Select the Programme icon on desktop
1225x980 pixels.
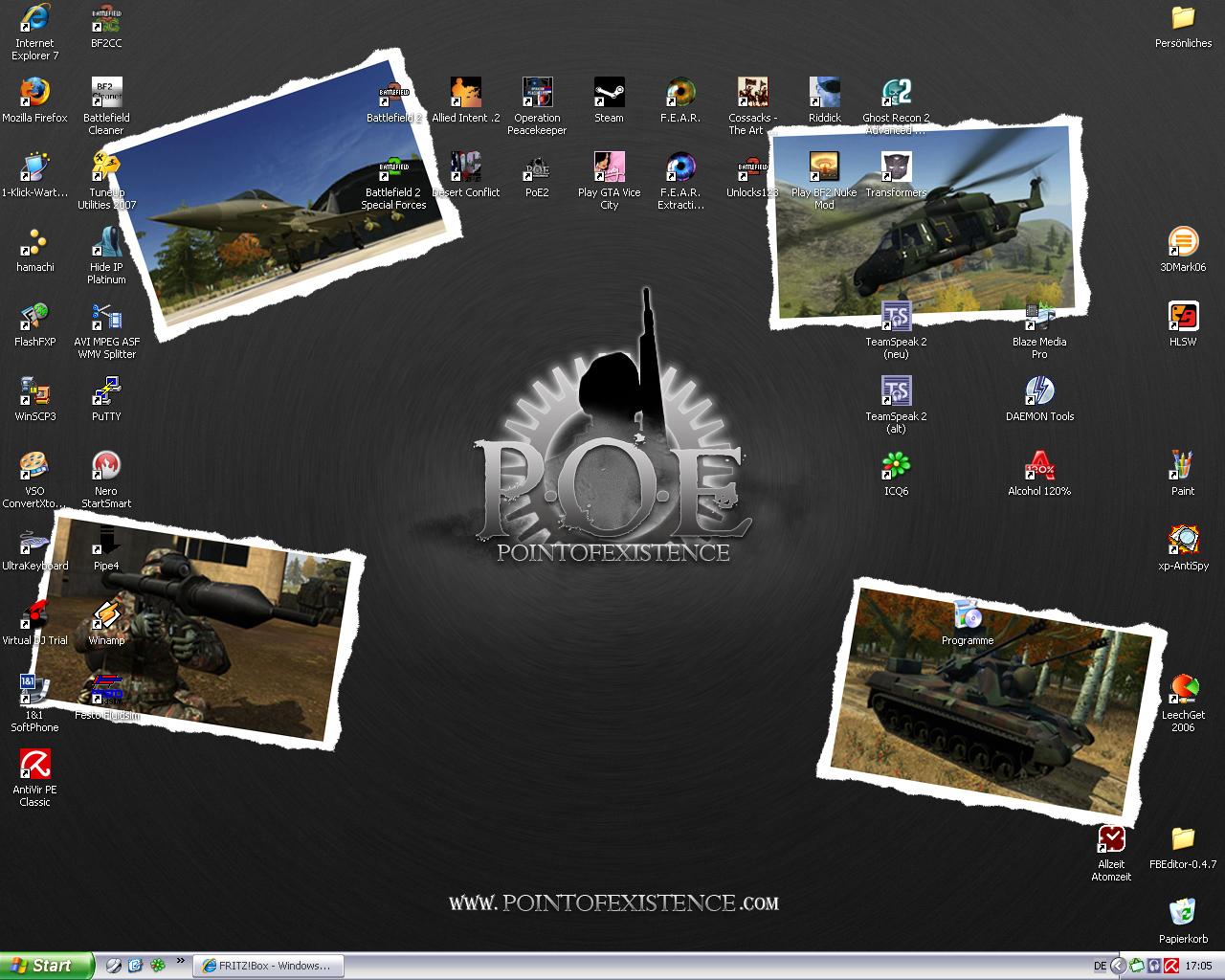point(968,615)
